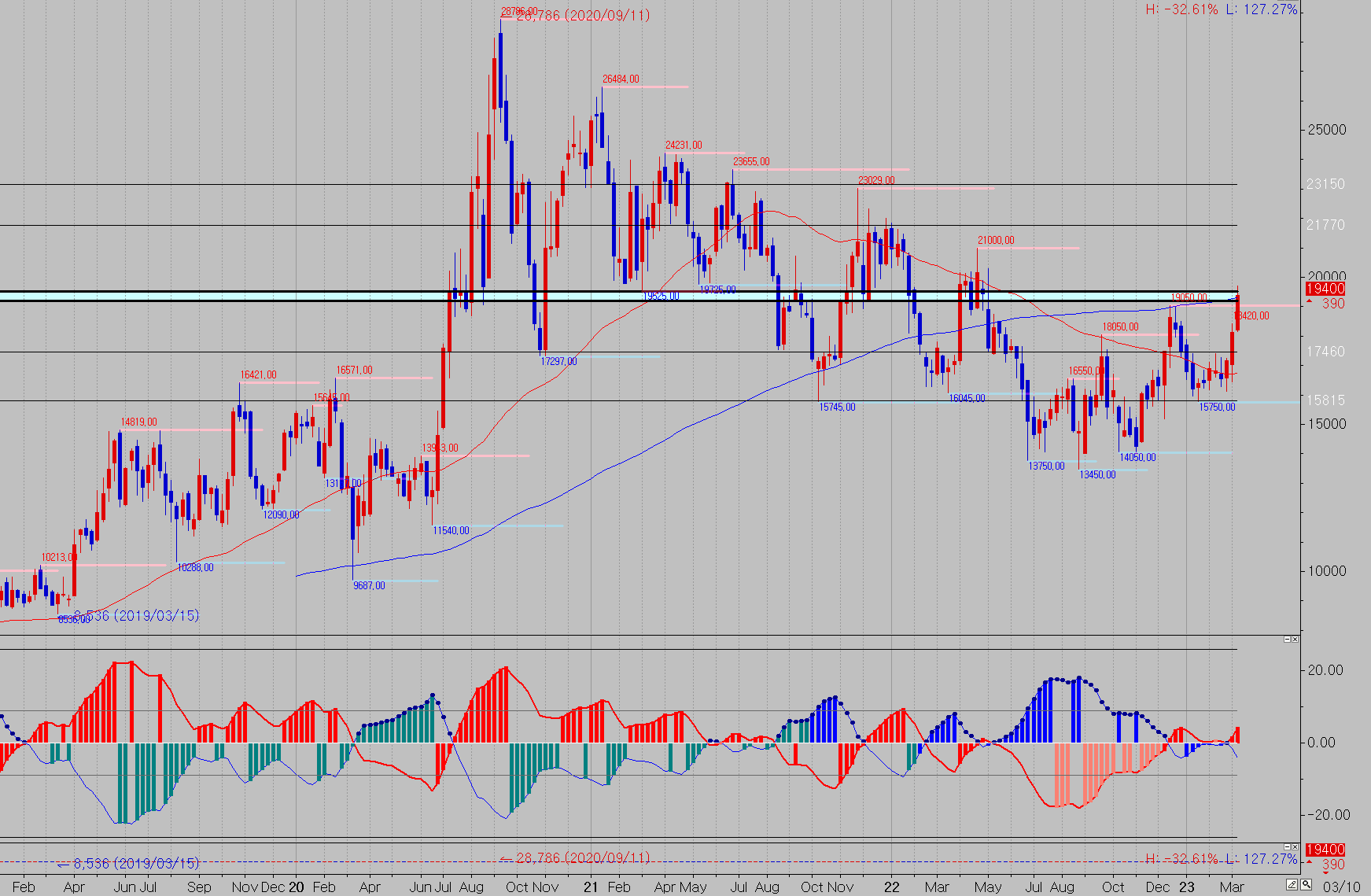Select the 9687,00 low label

[x=369, y=586]
